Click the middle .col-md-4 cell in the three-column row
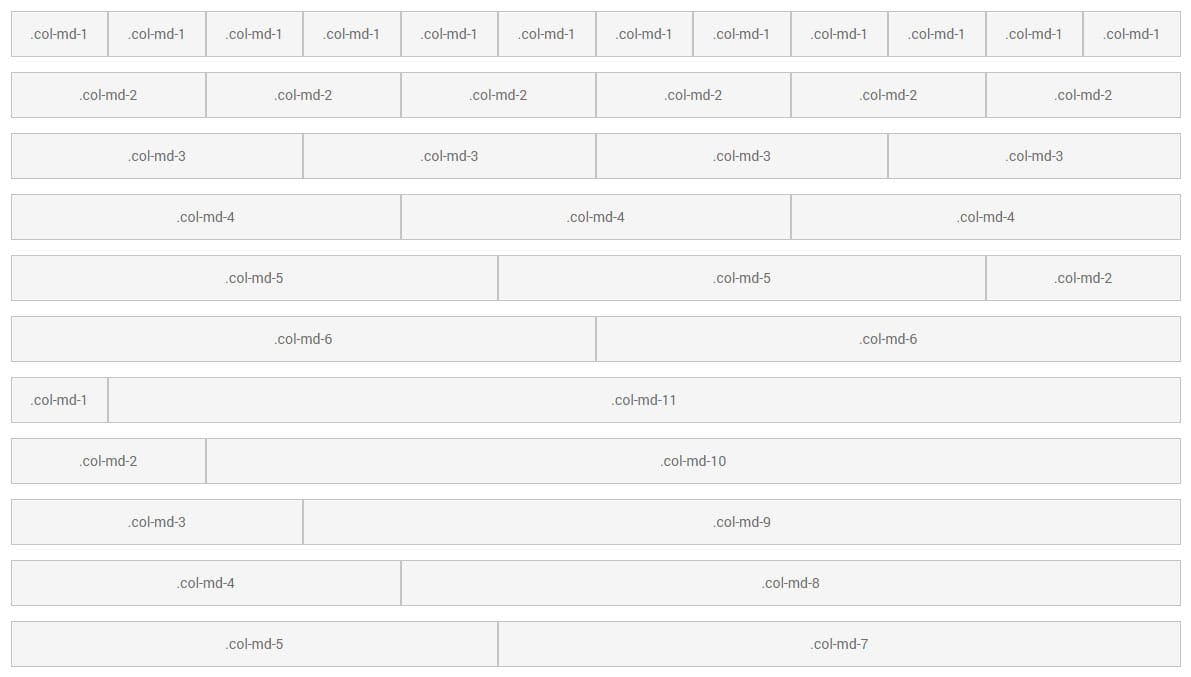 click(596, 217)
